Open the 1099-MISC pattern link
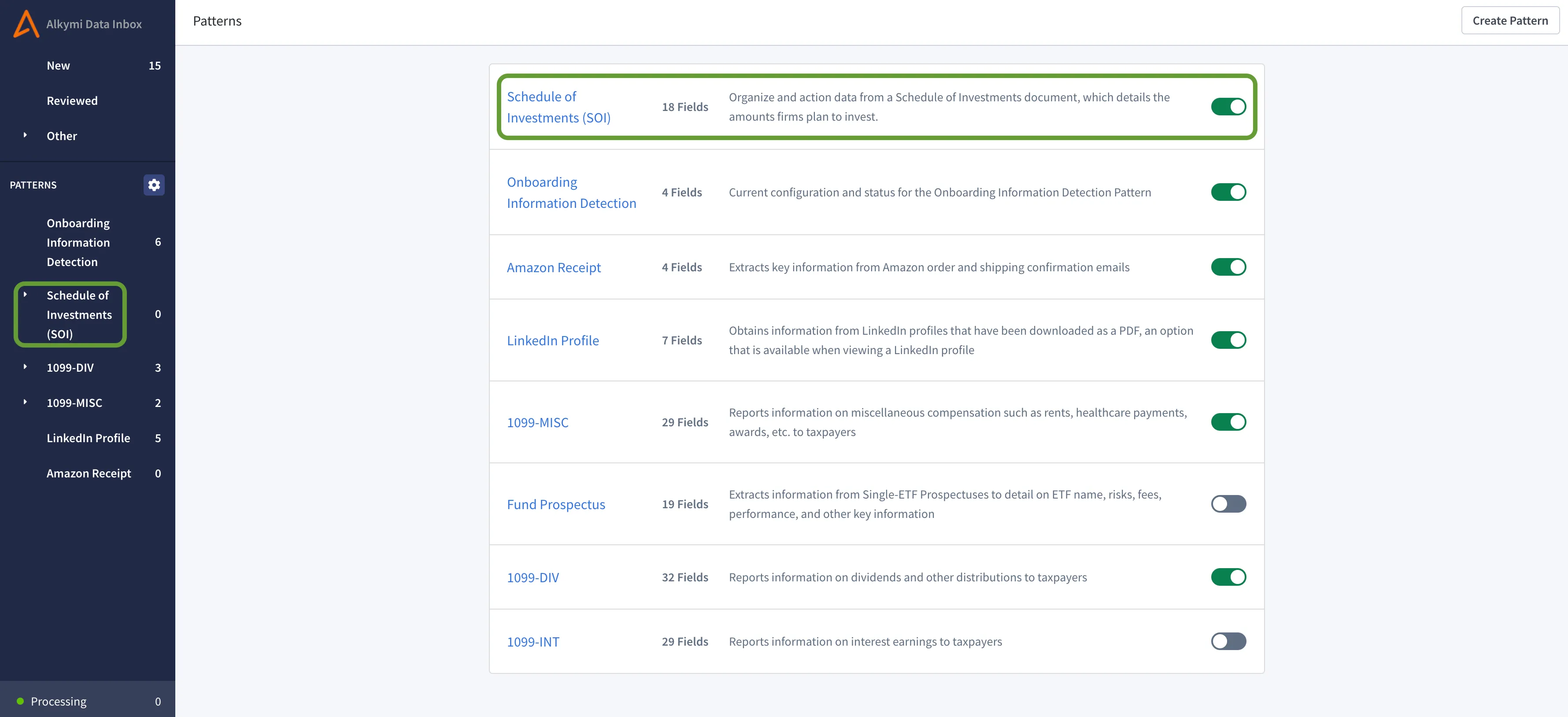 coord(537,422)
